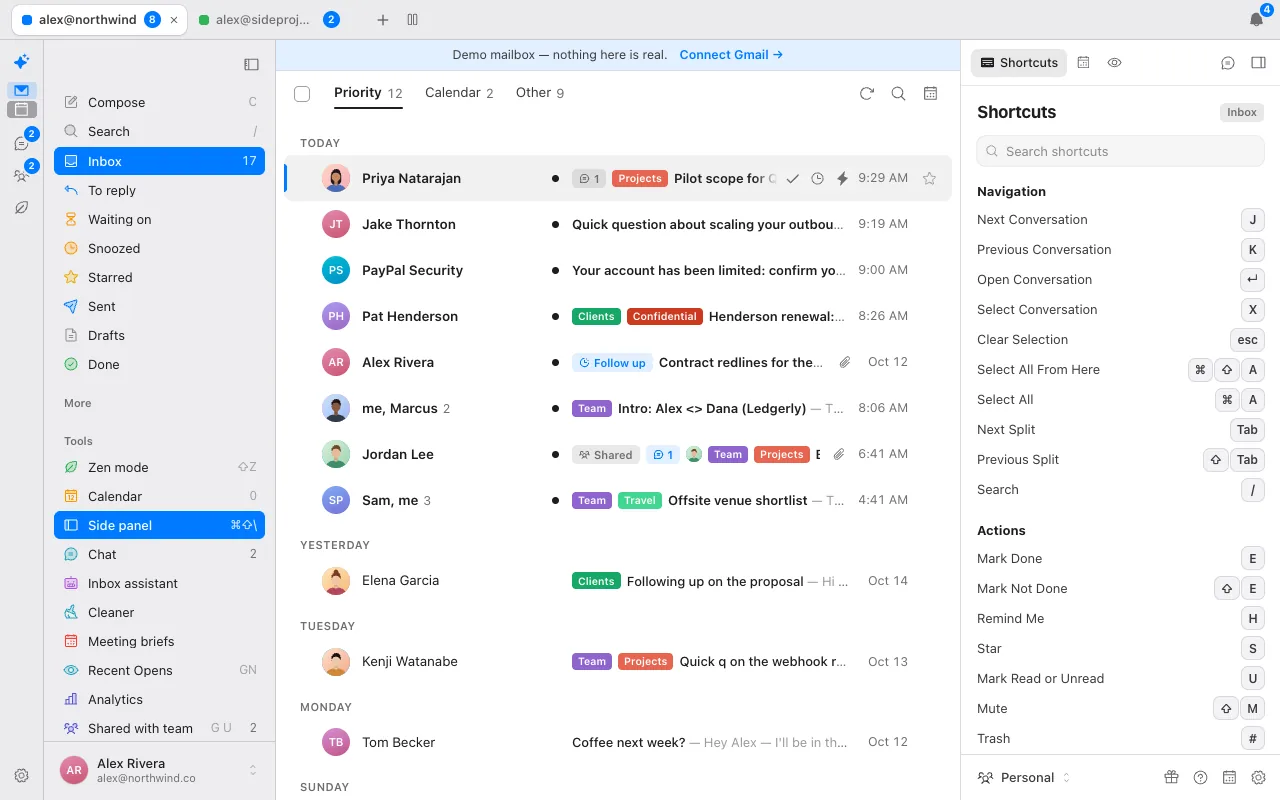Add a new account tab with plus
Image resolution: width=1280 pixels, height=800 pixels.
tap(382, 20)
